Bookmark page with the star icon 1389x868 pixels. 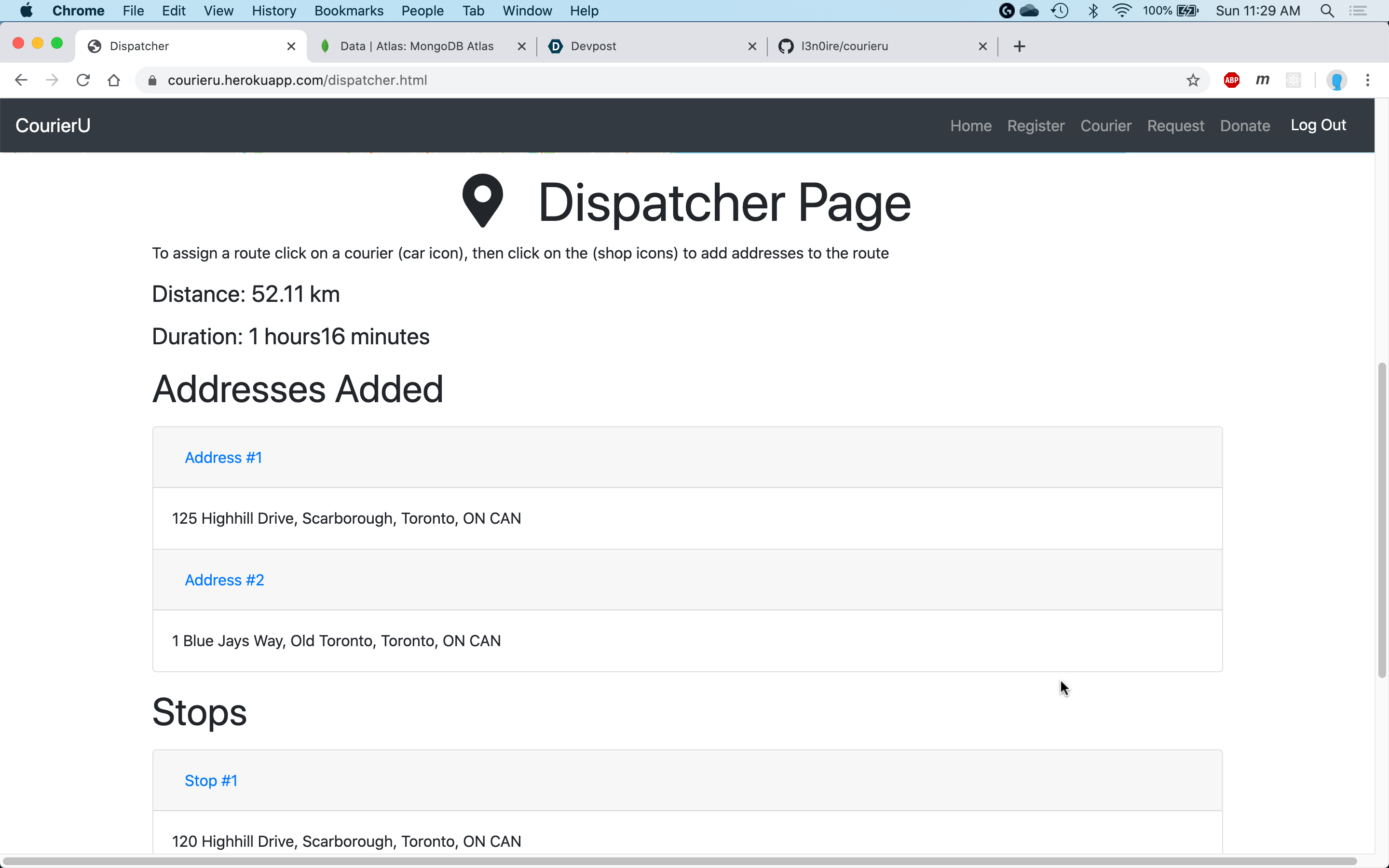coord(1193,81)
